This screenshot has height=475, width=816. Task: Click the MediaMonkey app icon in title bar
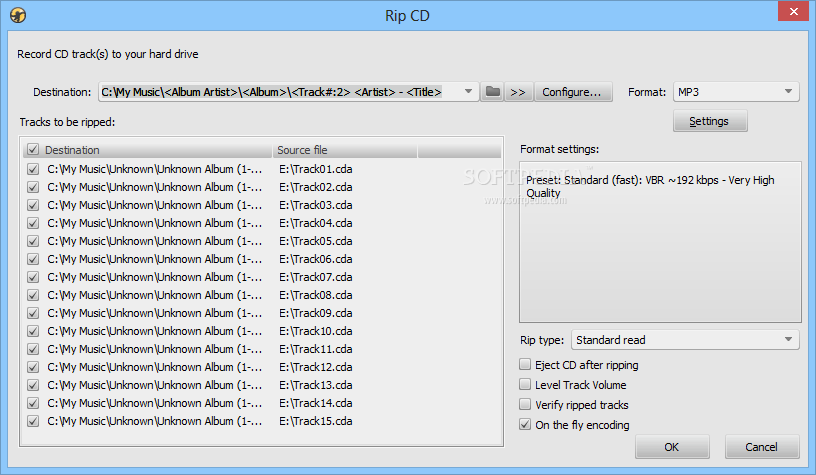18,15
